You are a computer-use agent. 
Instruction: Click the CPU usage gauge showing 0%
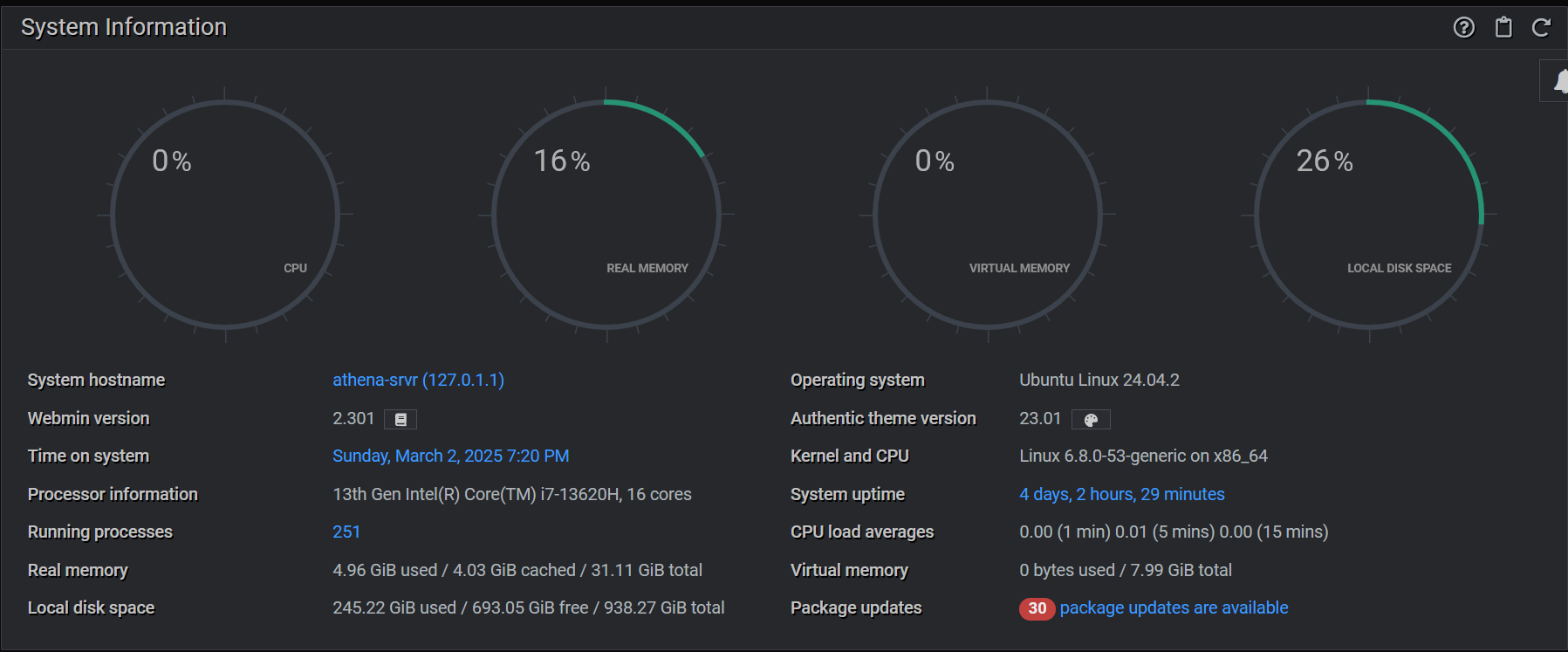click(225, 214)
